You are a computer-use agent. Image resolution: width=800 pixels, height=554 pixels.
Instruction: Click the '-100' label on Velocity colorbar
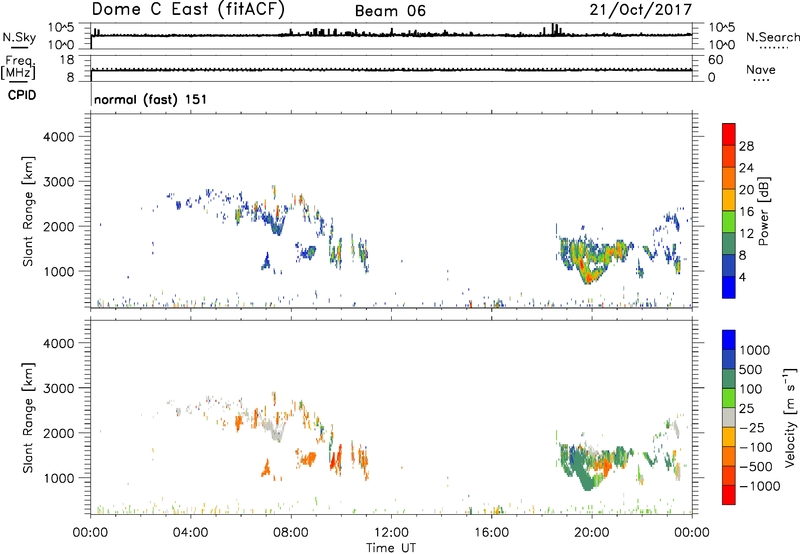[756, 447]
